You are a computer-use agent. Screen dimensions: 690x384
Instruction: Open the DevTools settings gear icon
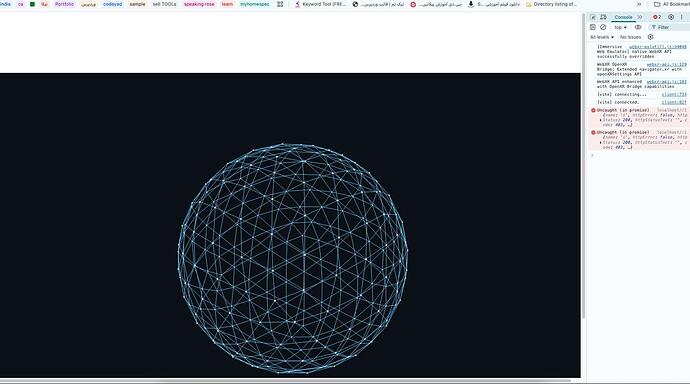(671, 17)
